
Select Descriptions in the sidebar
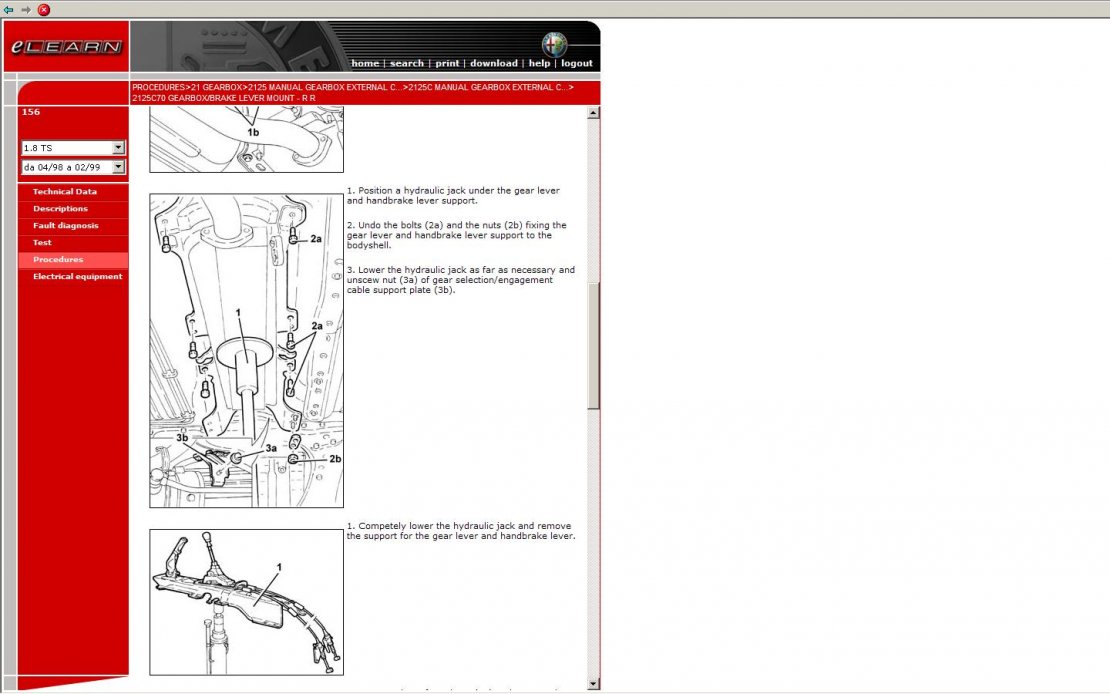point(60,209)
